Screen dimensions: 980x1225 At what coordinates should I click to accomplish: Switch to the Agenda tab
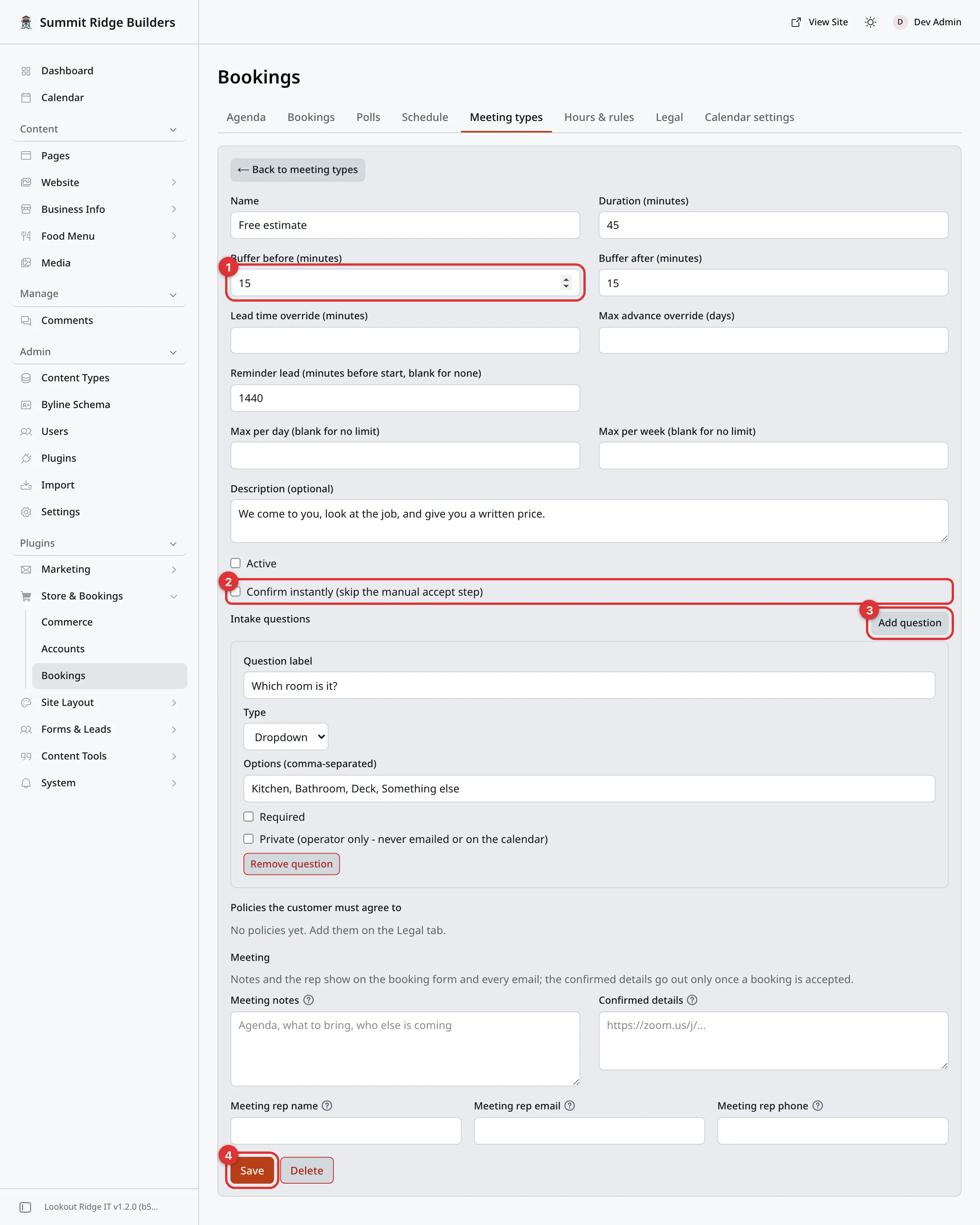246,118
